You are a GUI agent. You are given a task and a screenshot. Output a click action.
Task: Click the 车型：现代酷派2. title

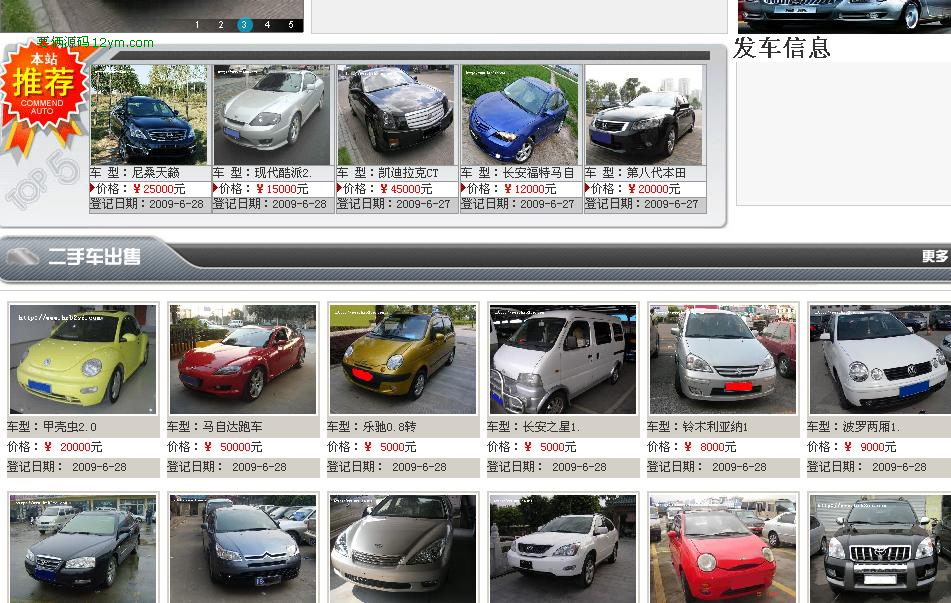tap(262, 173)
